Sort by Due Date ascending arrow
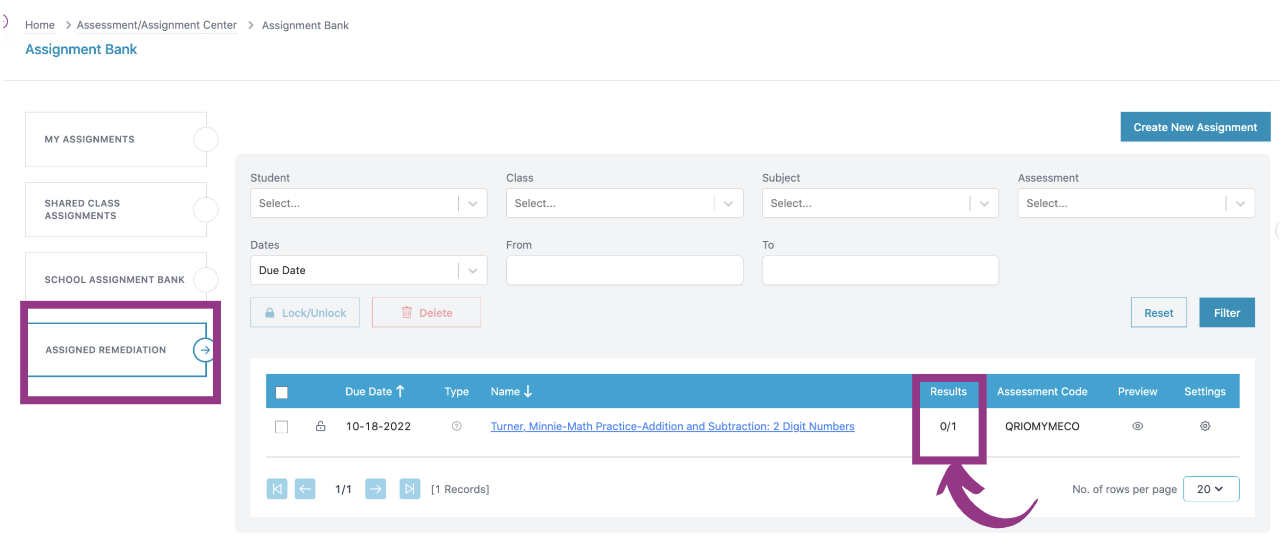Viewport: 1284px width, 550px height. [x=400, y=391]
